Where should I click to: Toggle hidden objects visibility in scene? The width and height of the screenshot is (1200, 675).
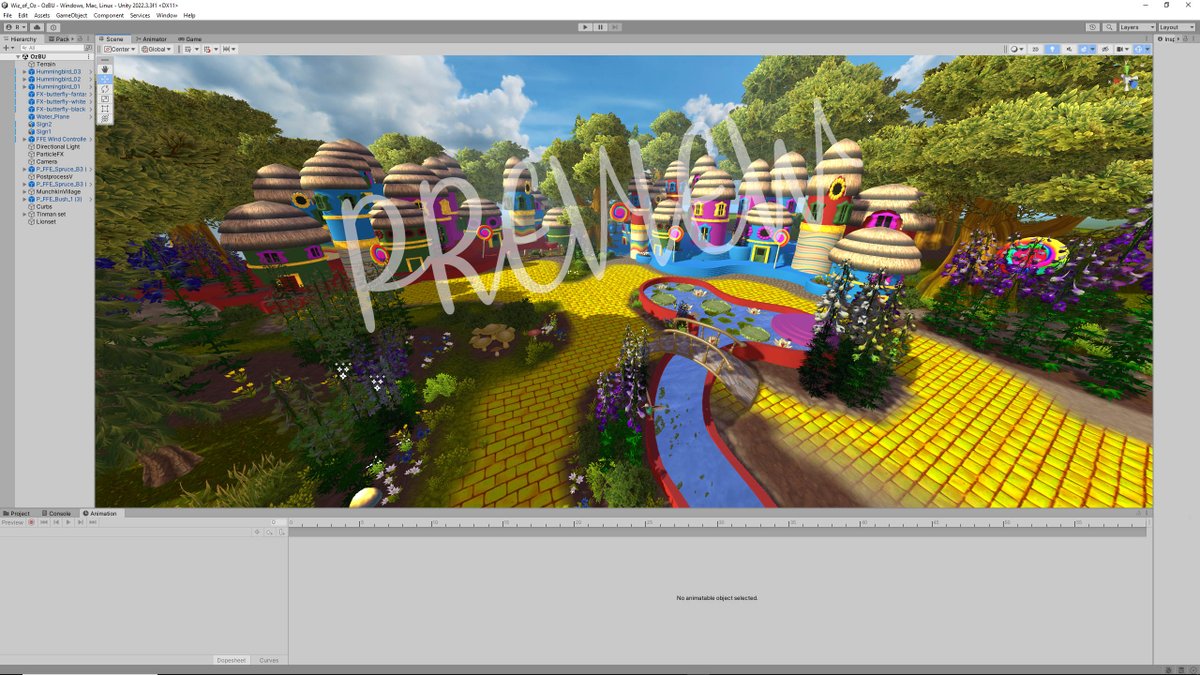pyautogui.click(x=1105, y=49)
